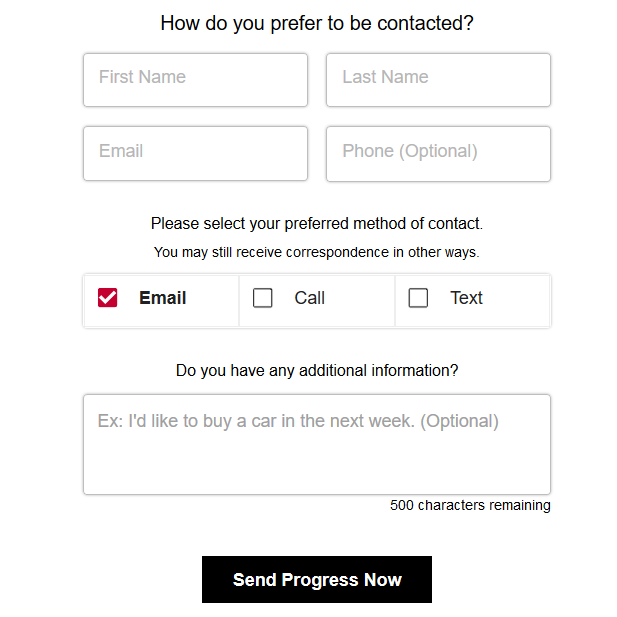The height and width of the screenshot is (617, 617).
Task: Enable the Text contact checkbox
Action: [x=419, y=298]
